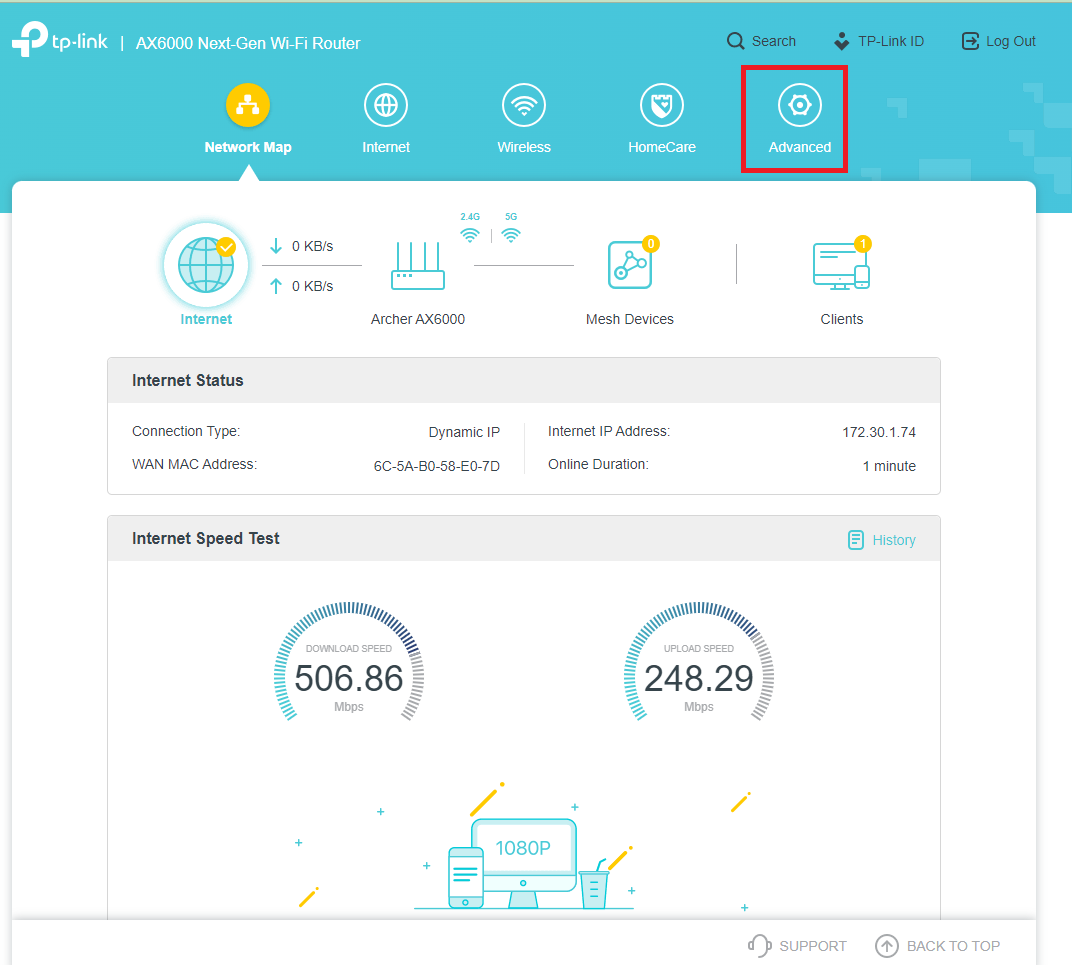Click SUPPORT in the footer
Image resolution: width=1072 pixels, height=965 pixels.
812,946
